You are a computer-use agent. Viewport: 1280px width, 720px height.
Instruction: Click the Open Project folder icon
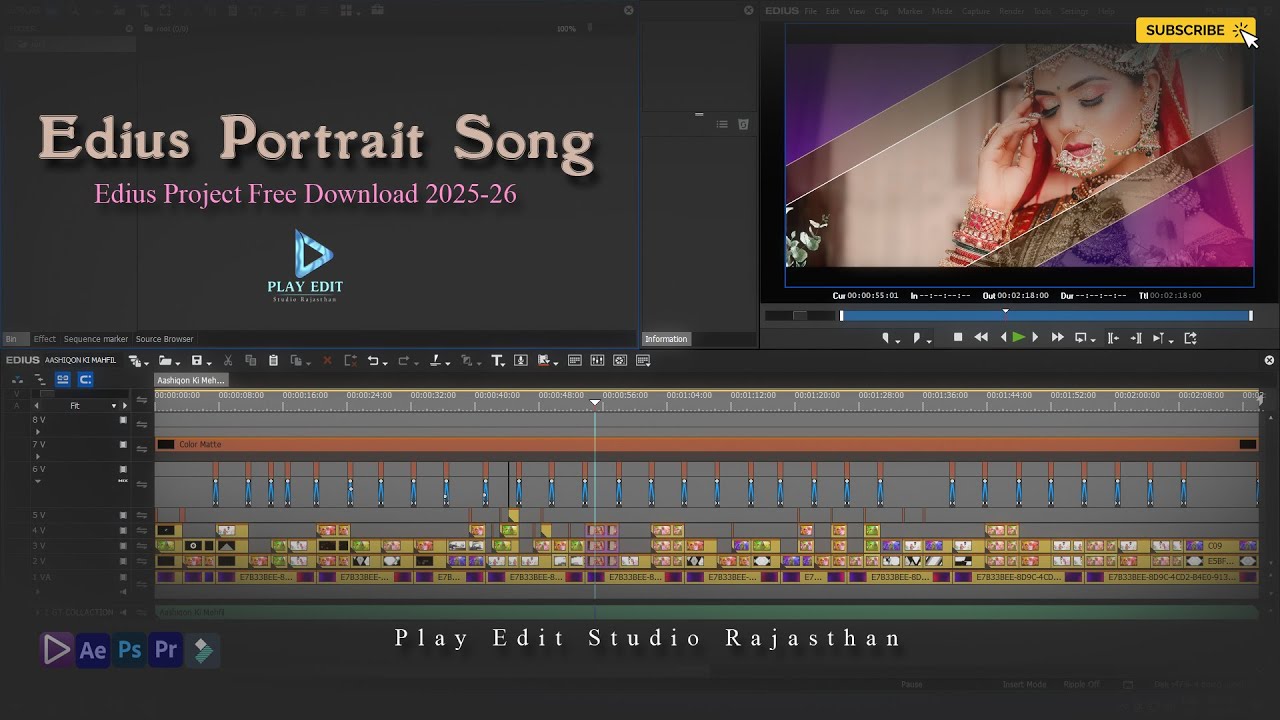[x=165, y=361]
